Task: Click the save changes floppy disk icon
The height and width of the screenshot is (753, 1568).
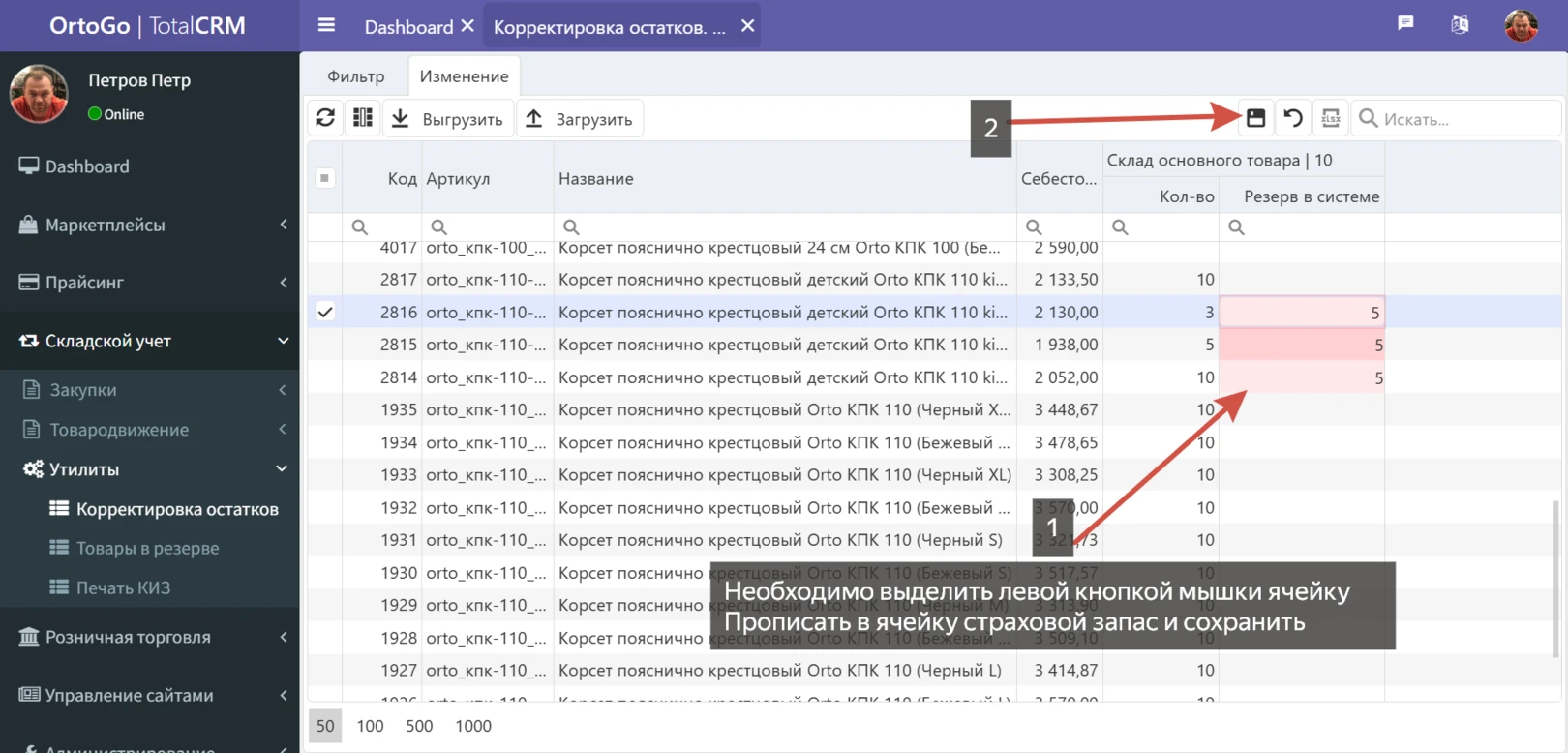Action: coord(1255,118)
